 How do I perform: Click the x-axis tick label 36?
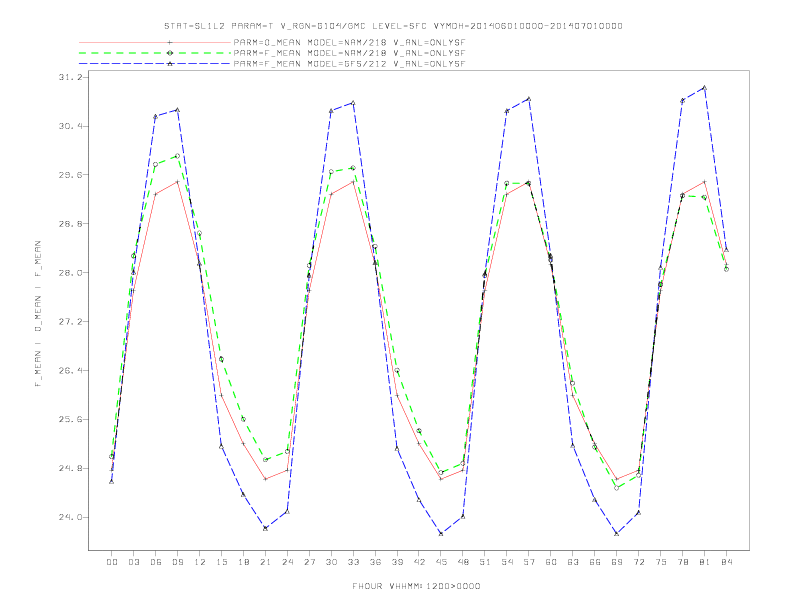click(x=375, y=562)
